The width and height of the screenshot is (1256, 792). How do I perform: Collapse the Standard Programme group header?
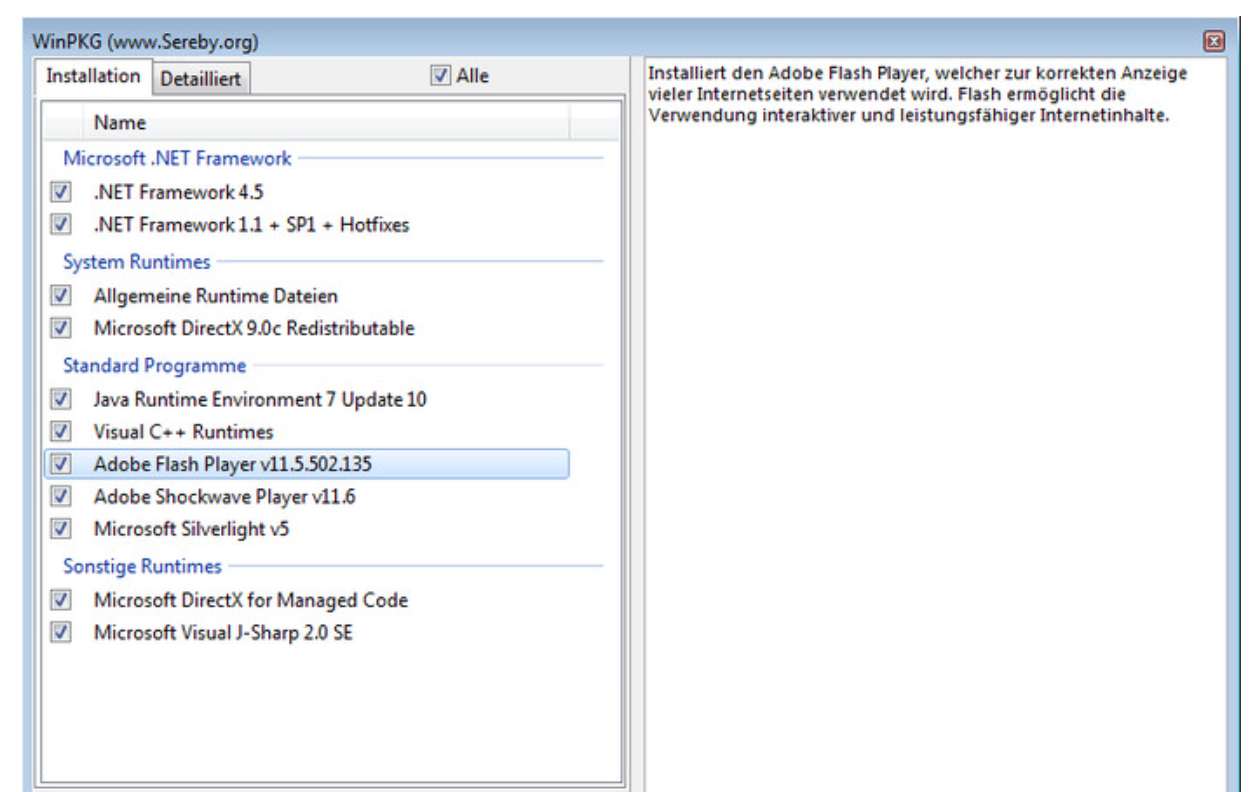154,366
